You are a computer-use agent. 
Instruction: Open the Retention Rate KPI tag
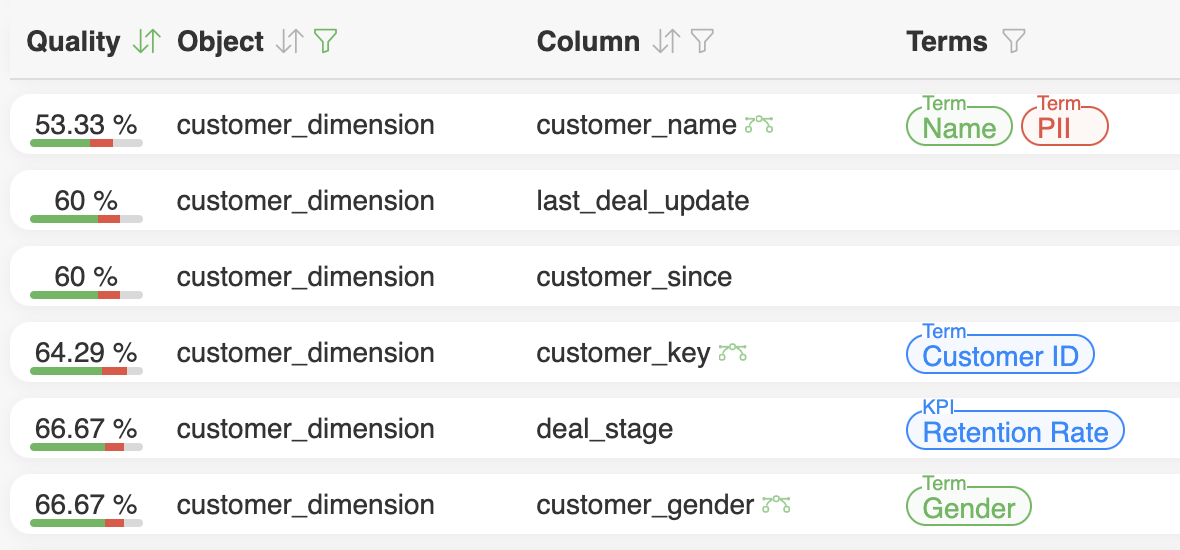point(1015,432)
